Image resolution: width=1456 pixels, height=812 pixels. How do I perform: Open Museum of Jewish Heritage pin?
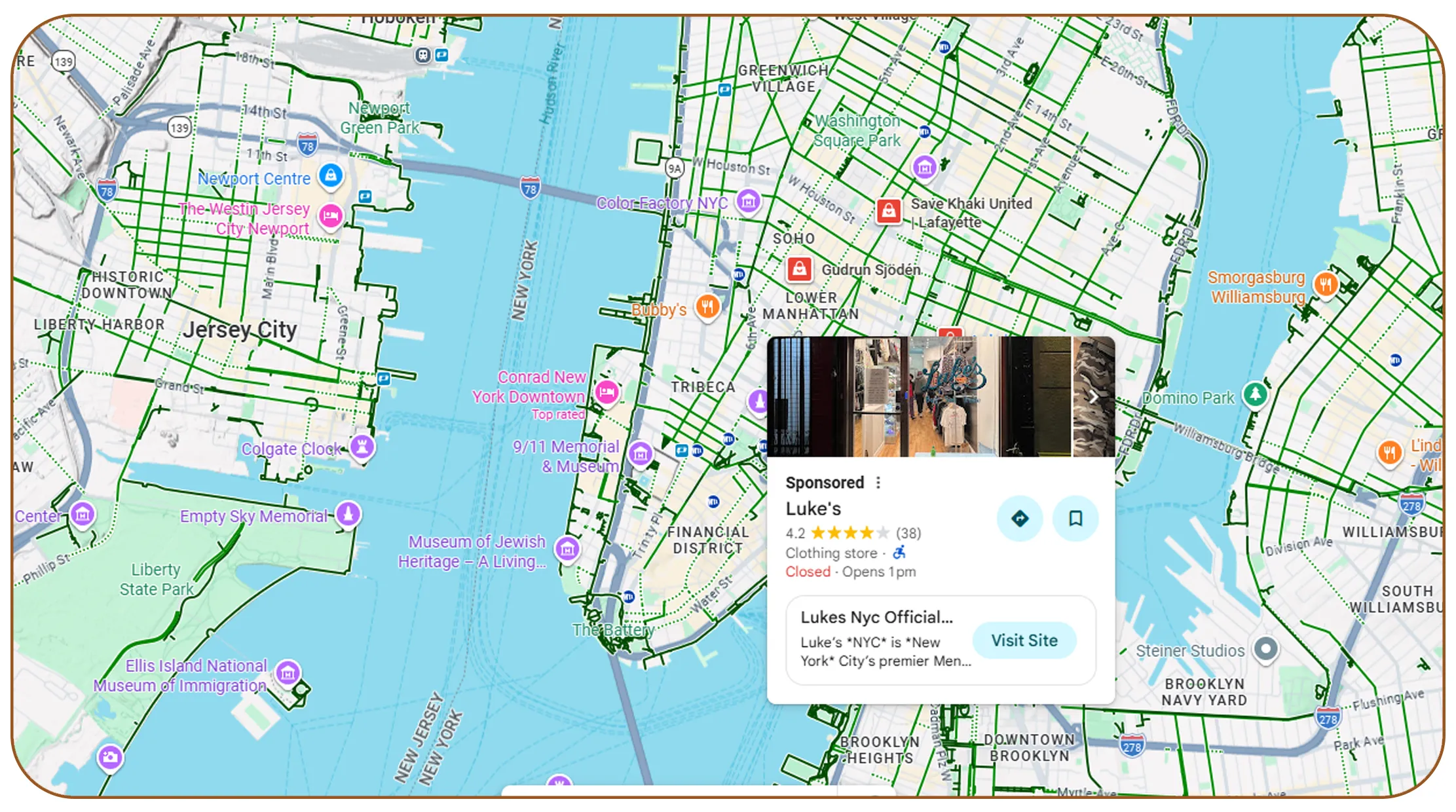click(567, 549)
